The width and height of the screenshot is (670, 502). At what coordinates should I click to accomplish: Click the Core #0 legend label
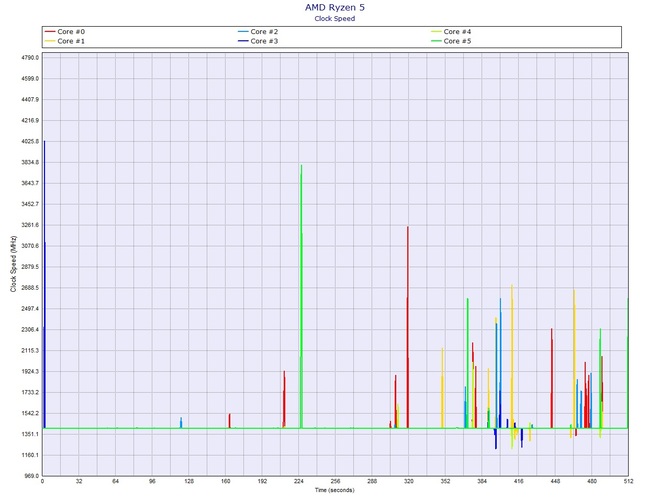71,32
